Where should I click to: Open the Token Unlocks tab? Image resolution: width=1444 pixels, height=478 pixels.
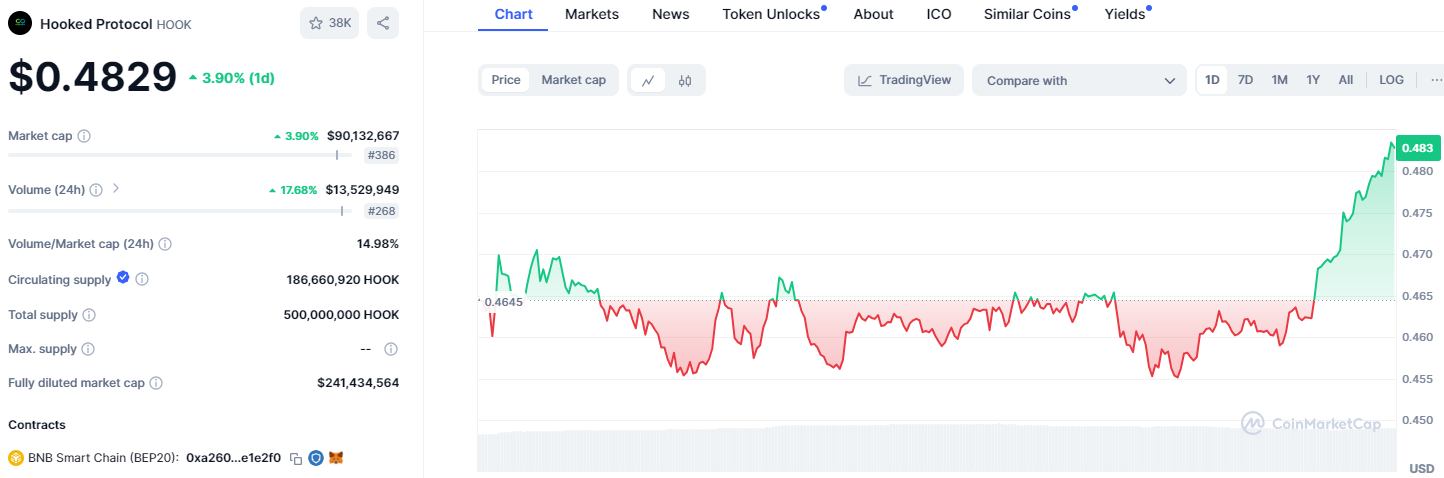coord(771,14)
